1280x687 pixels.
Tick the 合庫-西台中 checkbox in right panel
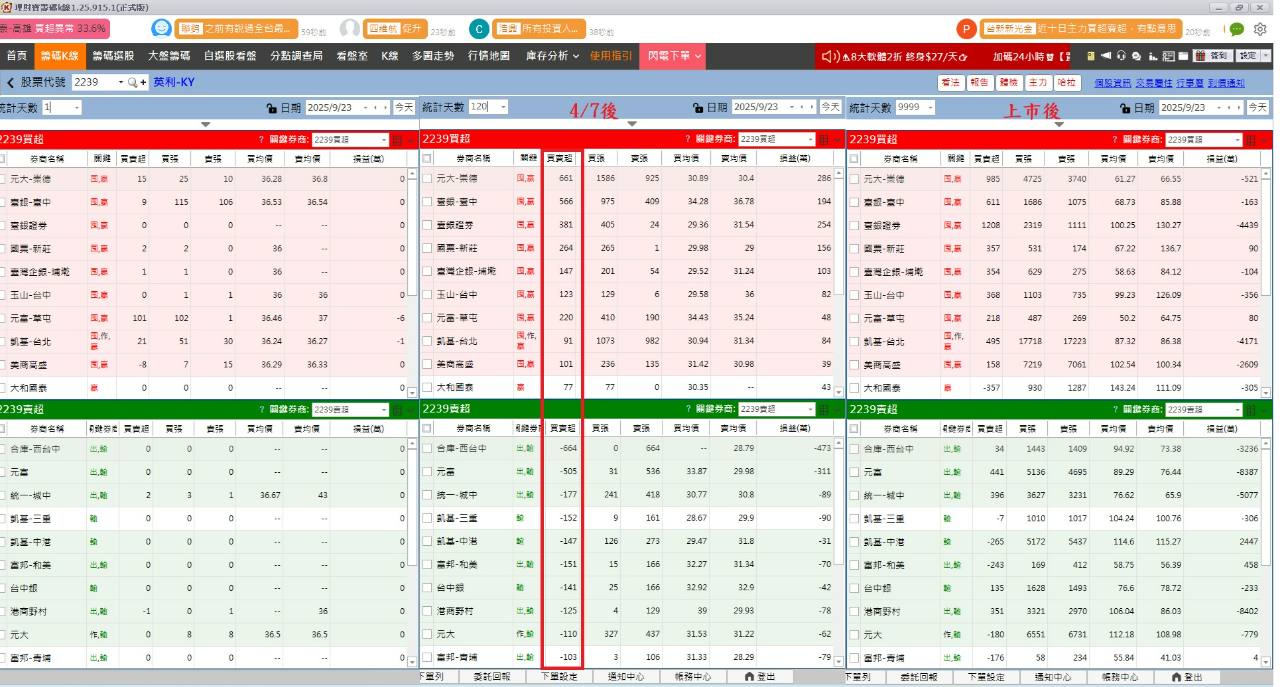[x=855, y=449]
